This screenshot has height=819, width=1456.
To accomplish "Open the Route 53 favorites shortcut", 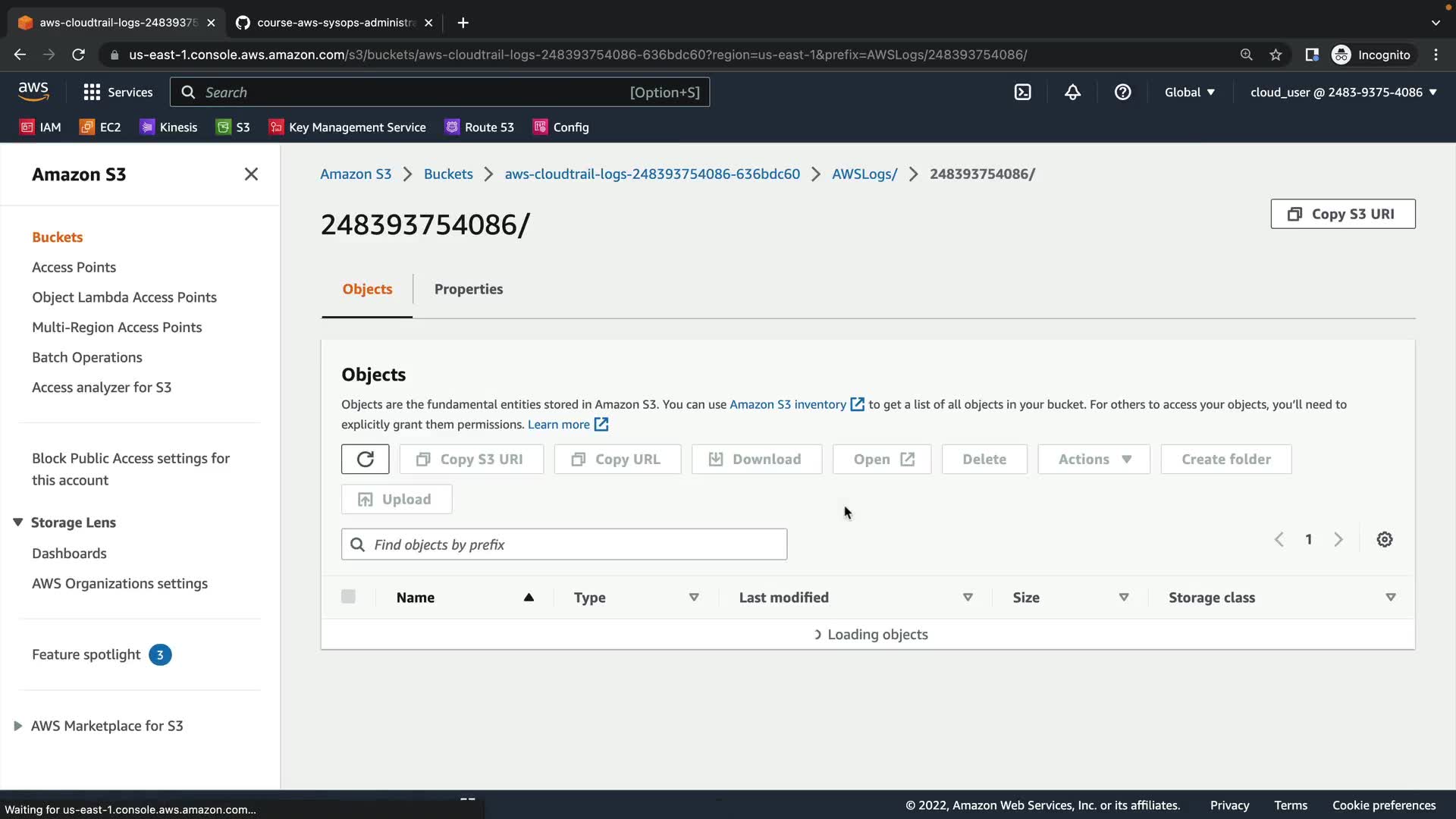I will 479,127.
